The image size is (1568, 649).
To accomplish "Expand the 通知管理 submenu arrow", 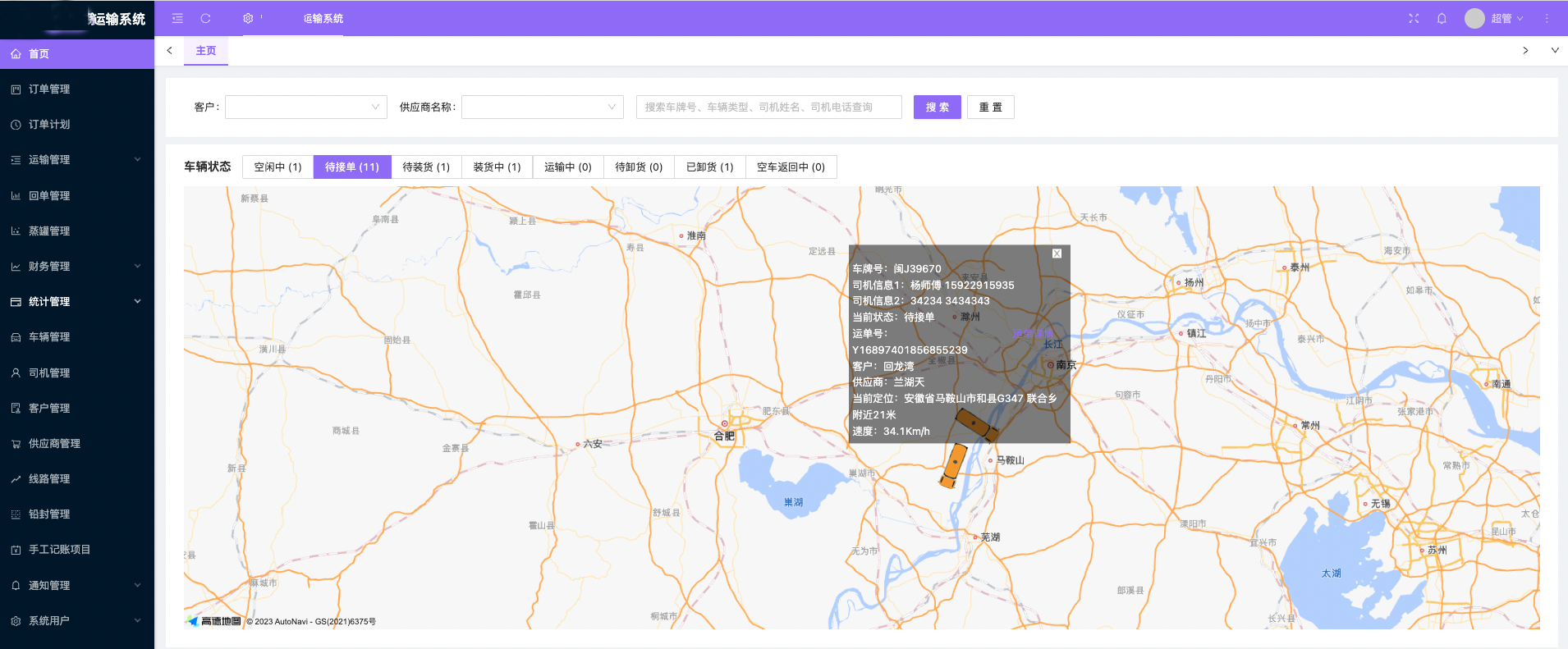I will (x=137, y=585).
